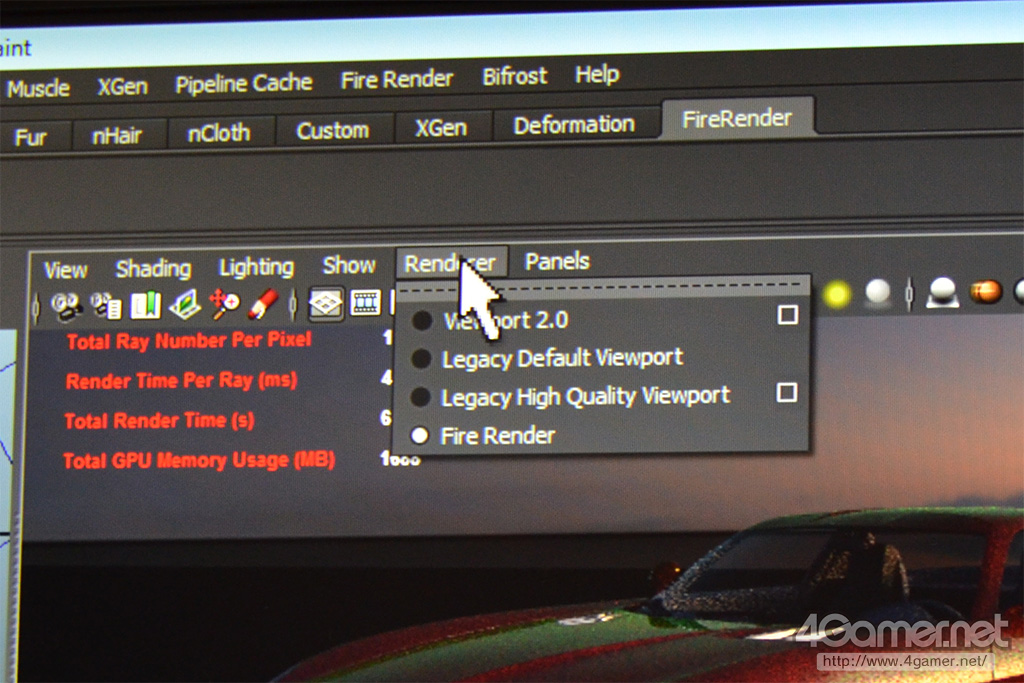Open Legacy High Quality Viewport option box
This screenshot has width=1024, height=683.
[787, 393]
